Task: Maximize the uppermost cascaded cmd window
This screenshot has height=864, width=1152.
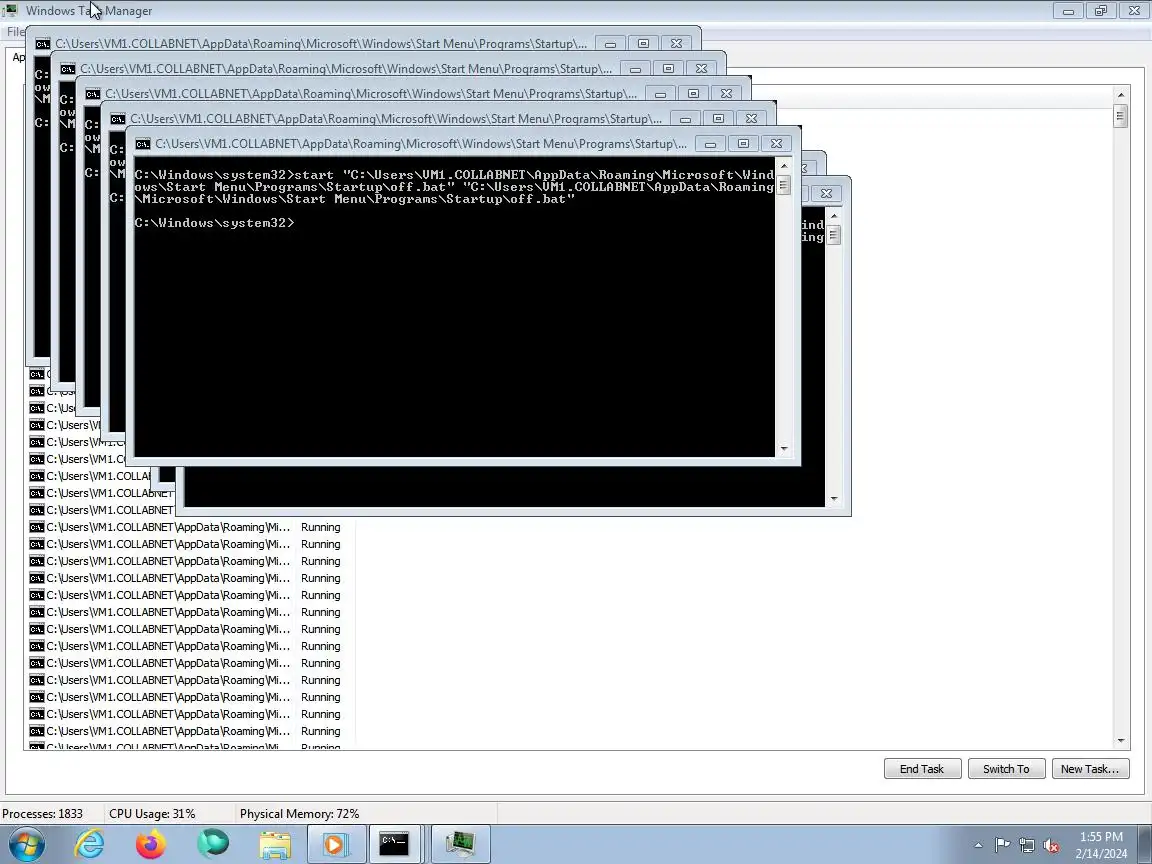Action: click(x=643, y=44)
